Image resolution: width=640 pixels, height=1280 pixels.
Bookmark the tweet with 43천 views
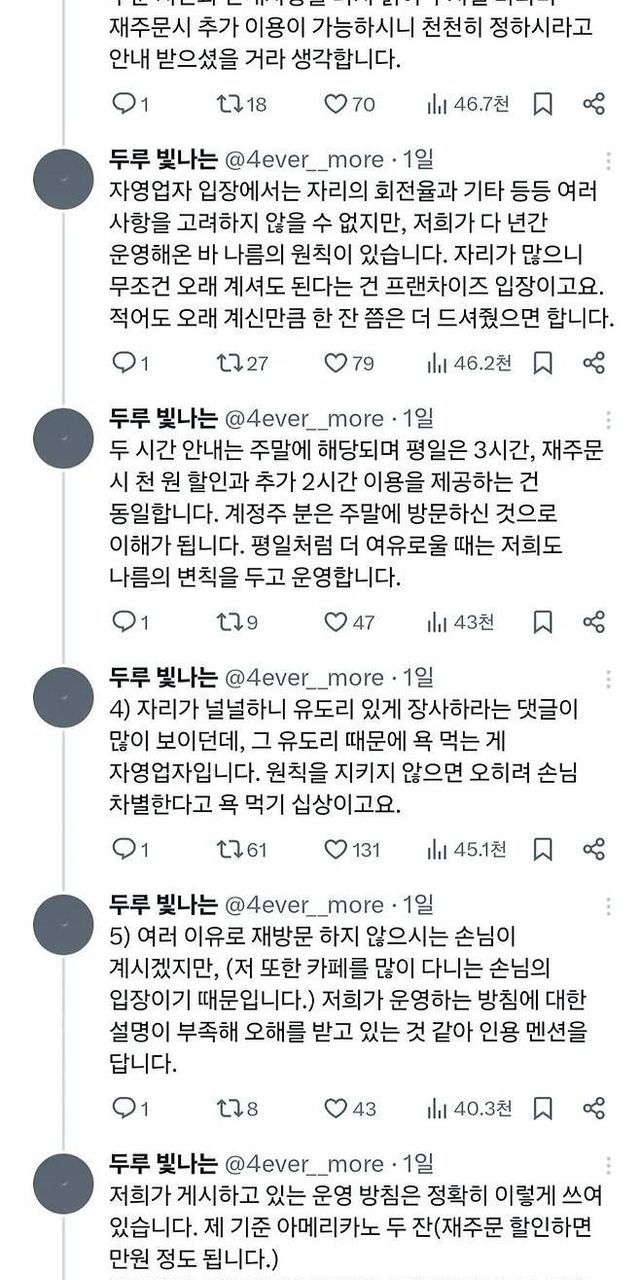click(x=543, y=622)
